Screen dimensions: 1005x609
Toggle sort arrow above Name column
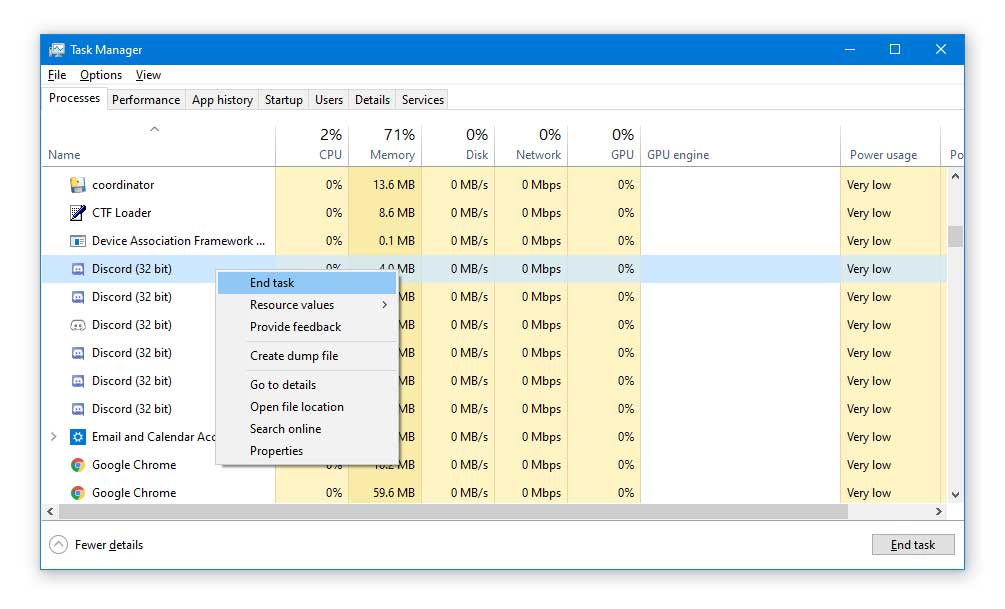pyautogui.click(x=154, y=129)
